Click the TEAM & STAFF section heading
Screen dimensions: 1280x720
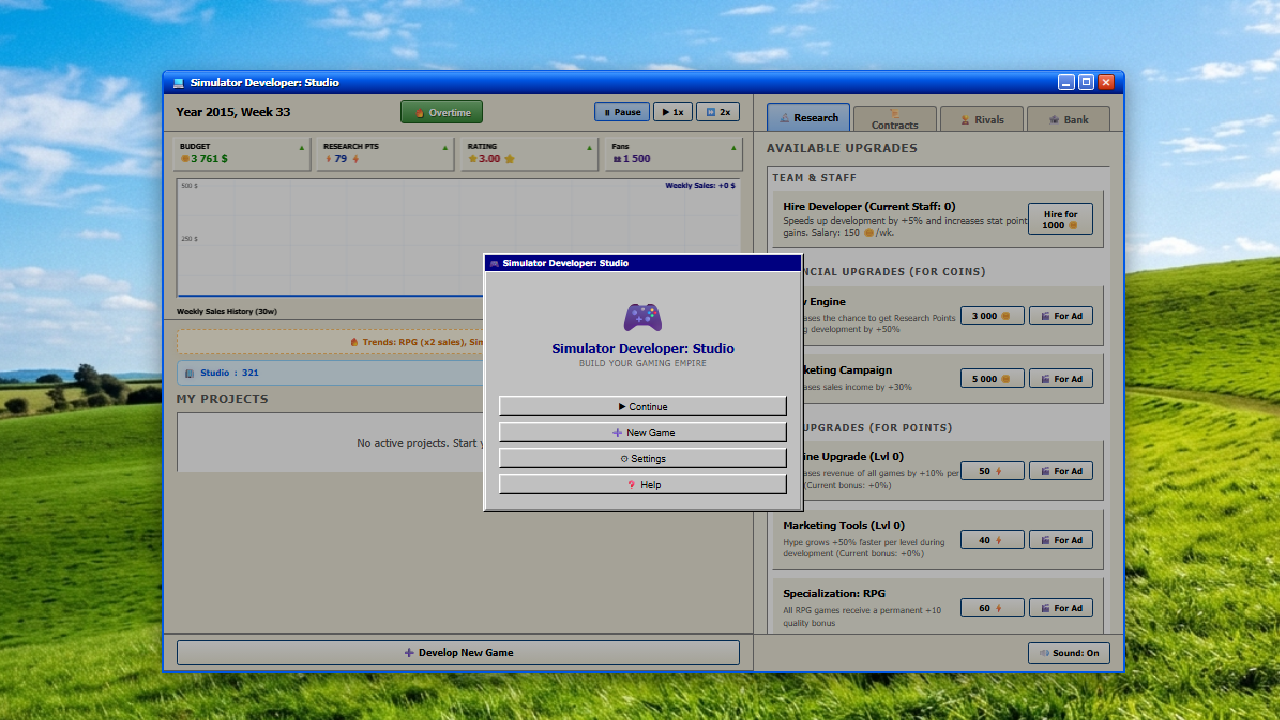click(814, 177)
